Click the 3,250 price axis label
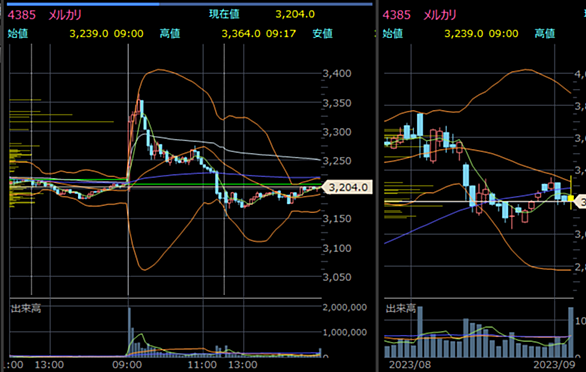The width and height of the screenshot is (586, 372). (337, 161)
